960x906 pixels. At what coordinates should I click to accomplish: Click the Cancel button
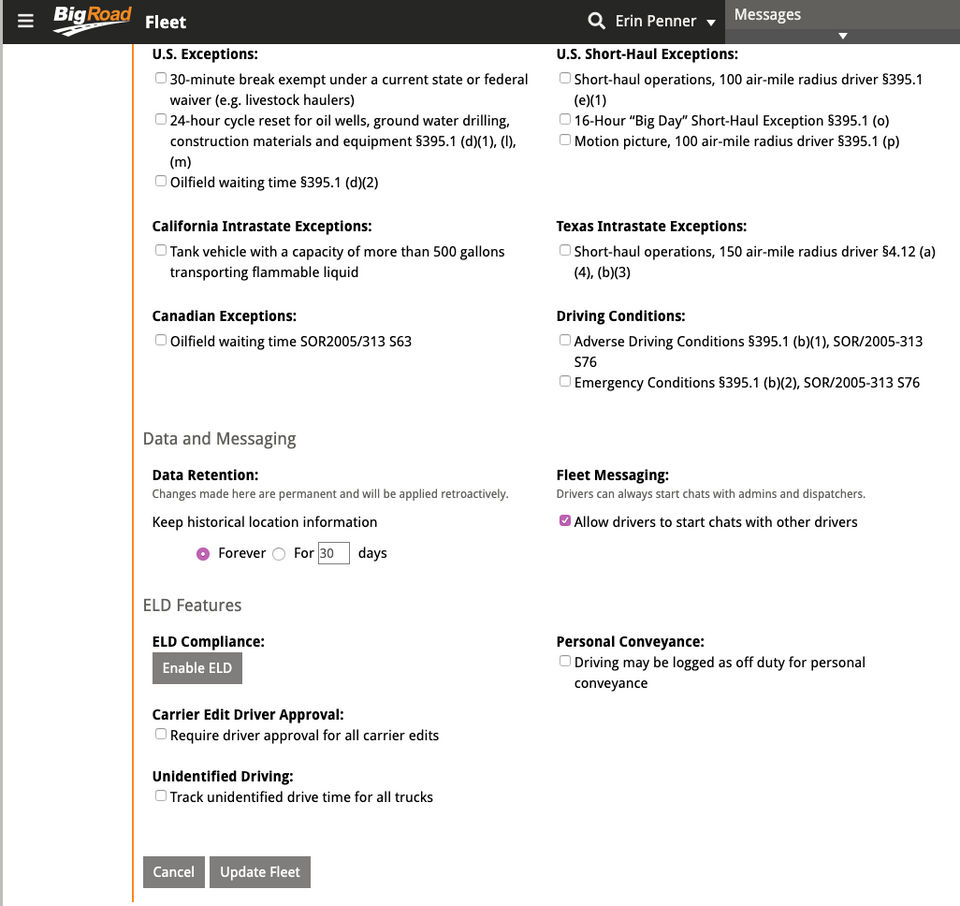[x=174, y=872]
